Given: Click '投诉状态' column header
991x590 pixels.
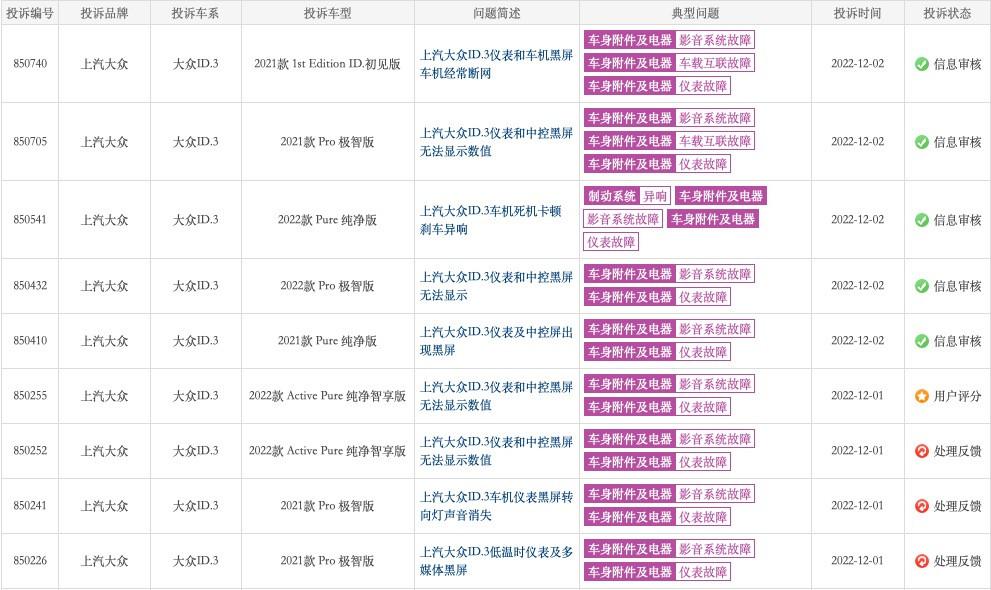Looking at the screenshot, I should 947,13.
